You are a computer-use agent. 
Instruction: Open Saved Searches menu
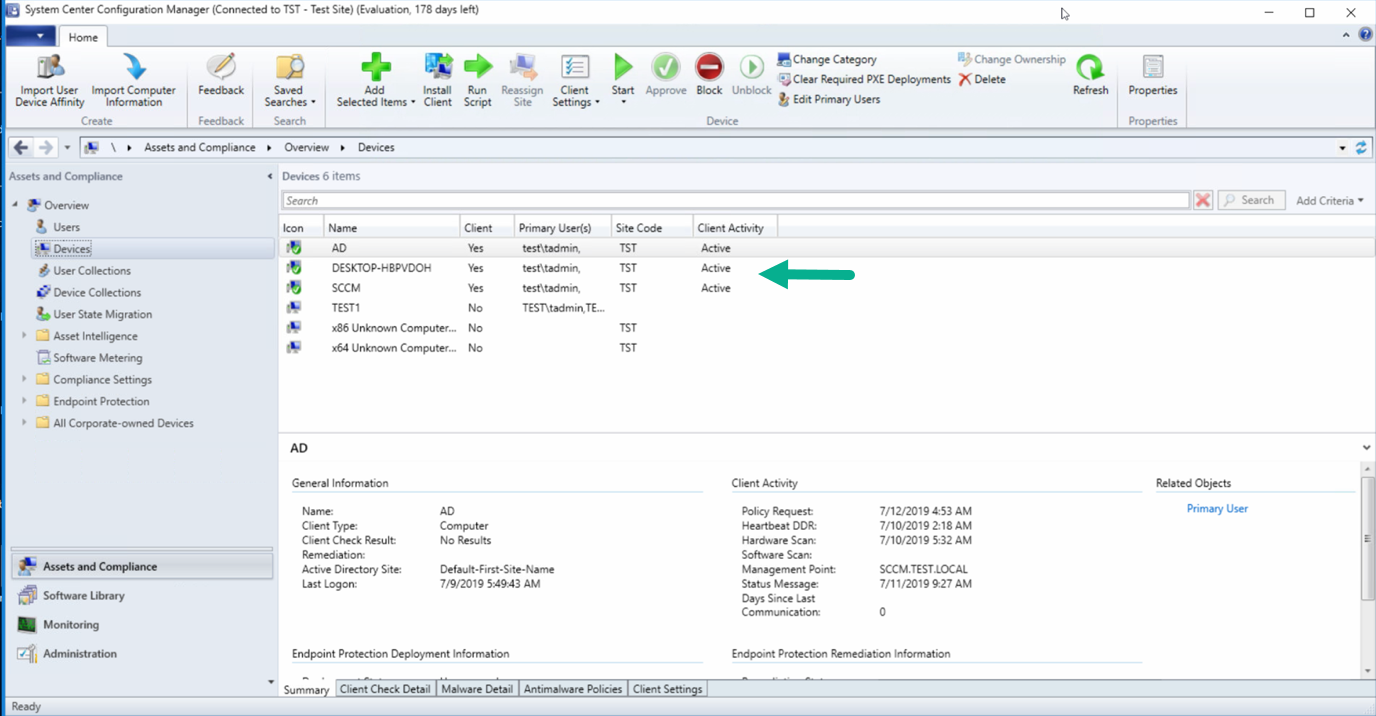tap(289, 82)
